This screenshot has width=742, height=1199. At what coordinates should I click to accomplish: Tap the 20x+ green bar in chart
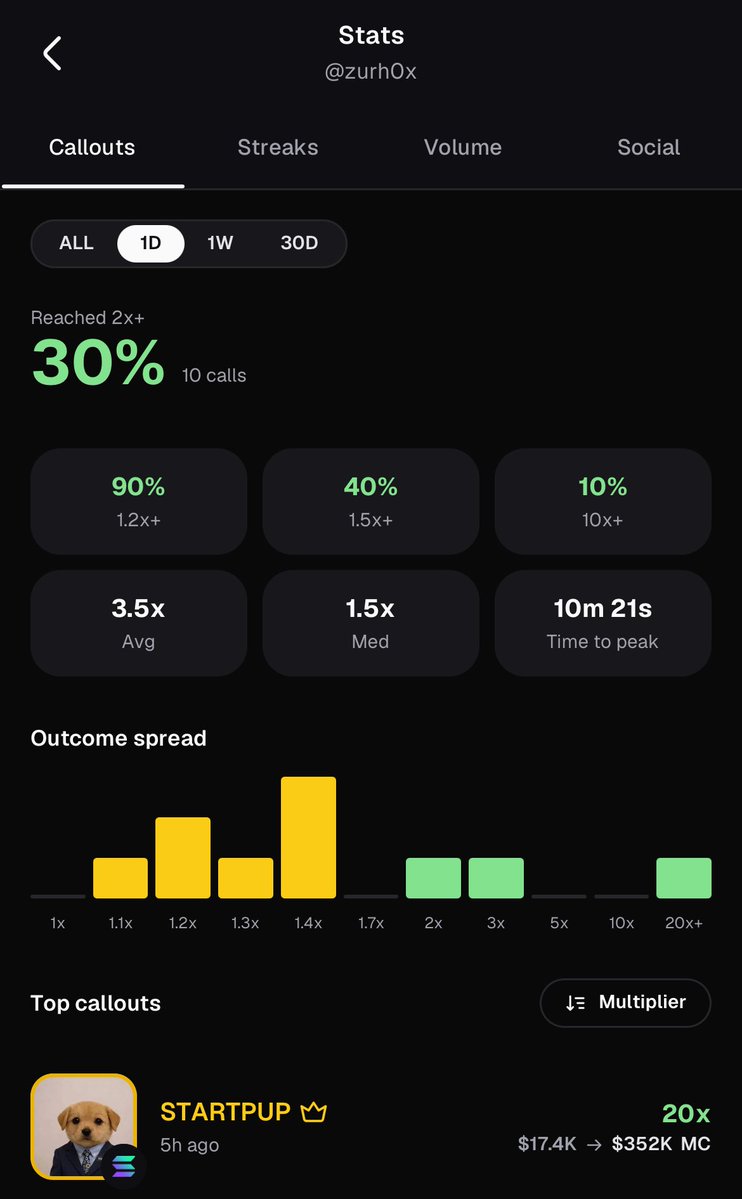click(x=684, y=878)
